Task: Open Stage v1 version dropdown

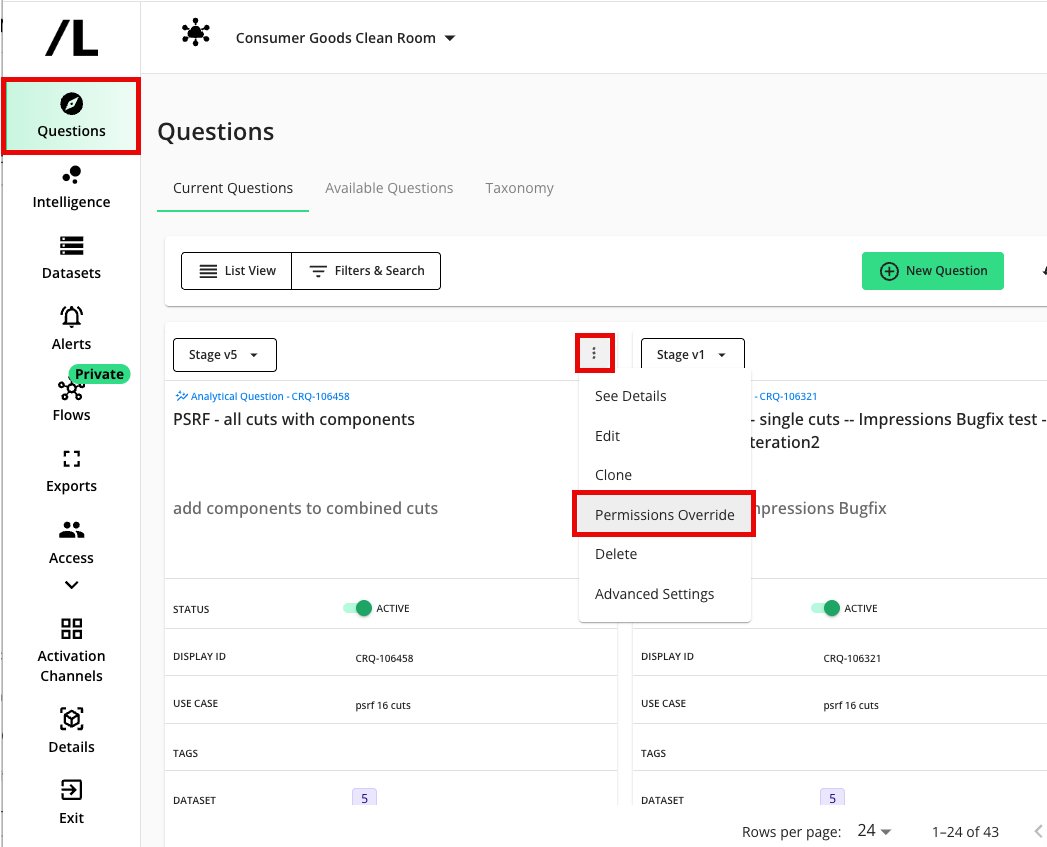Action: (x=692, y=355)
